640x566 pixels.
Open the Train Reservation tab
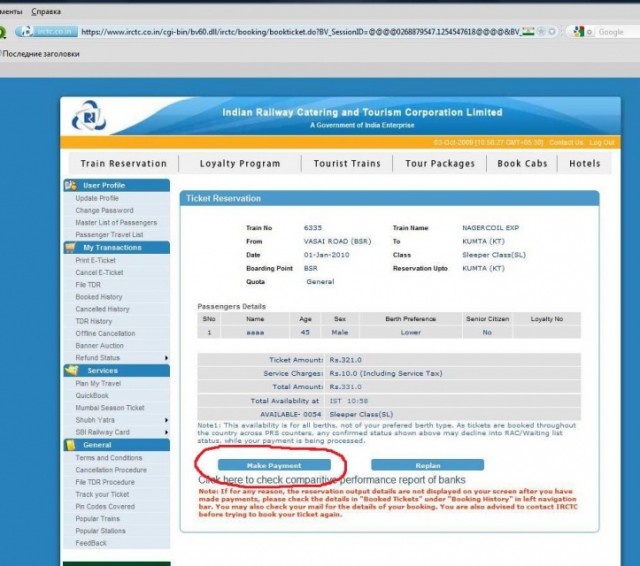[123, 163]
